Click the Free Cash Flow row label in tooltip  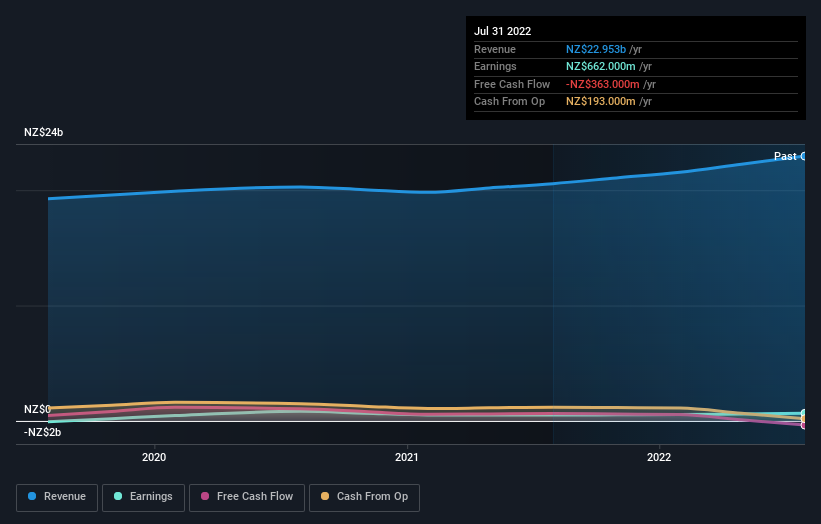[512, 84]
